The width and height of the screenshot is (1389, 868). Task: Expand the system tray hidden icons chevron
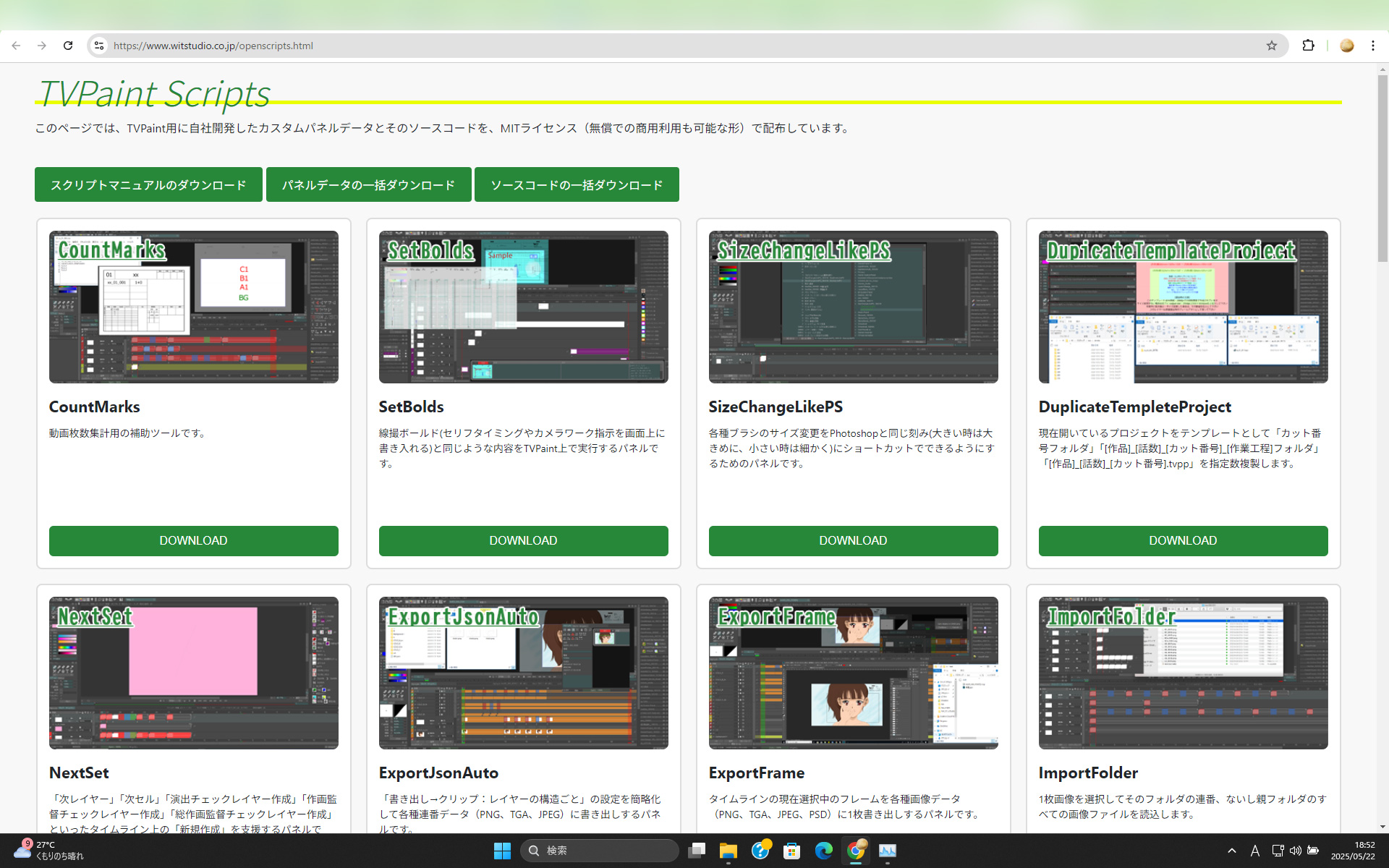click(x=1232, y=851)
